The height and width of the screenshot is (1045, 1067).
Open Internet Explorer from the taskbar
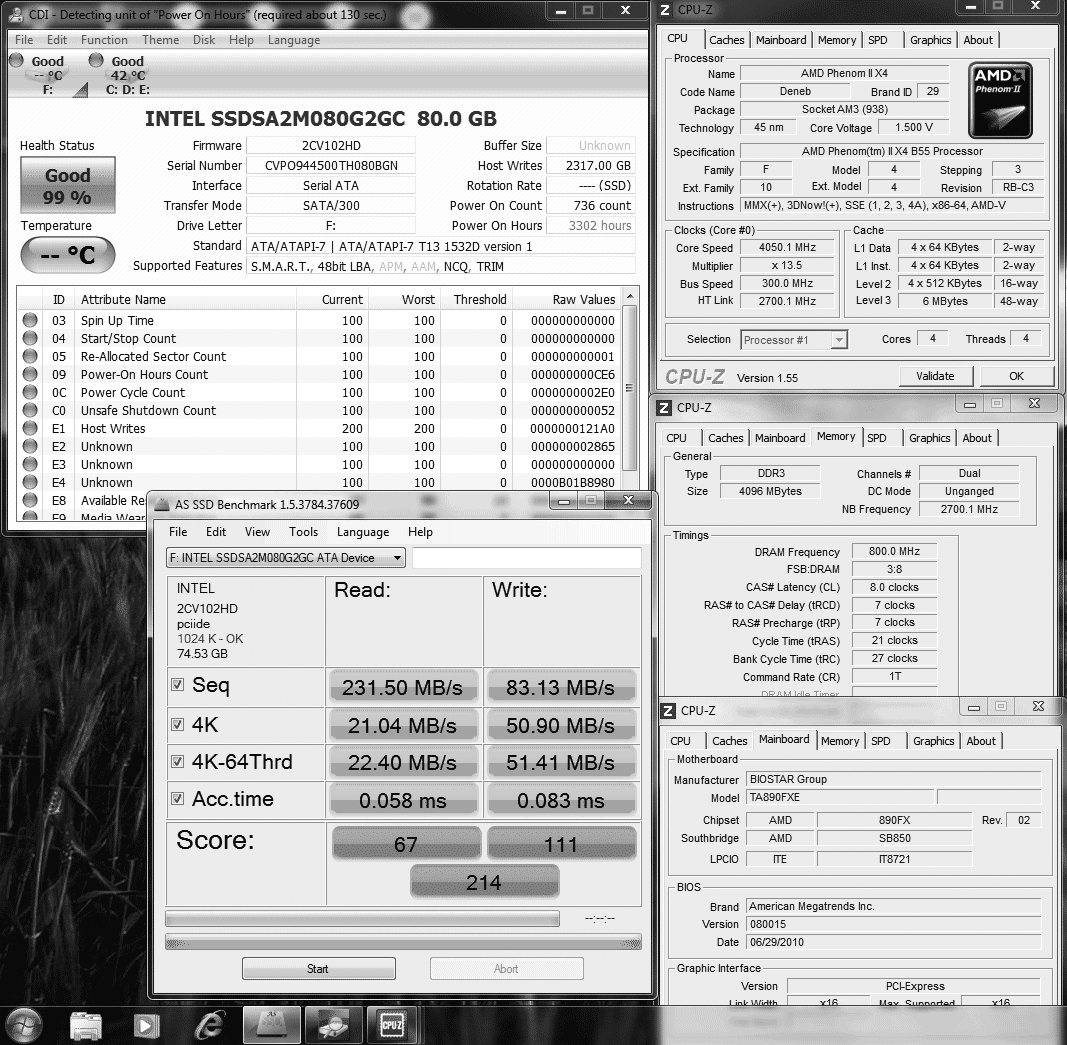210,1025
